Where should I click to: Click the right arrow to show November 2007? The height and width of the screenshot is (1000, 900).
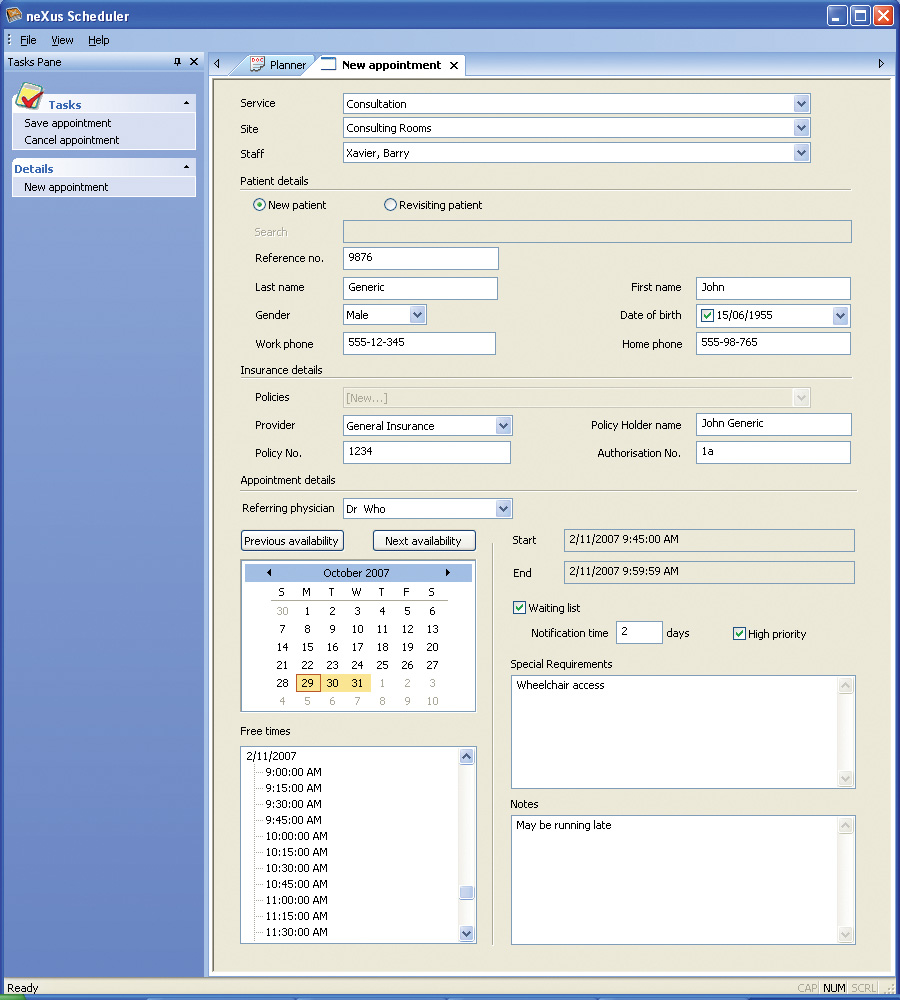click(450, 571)
